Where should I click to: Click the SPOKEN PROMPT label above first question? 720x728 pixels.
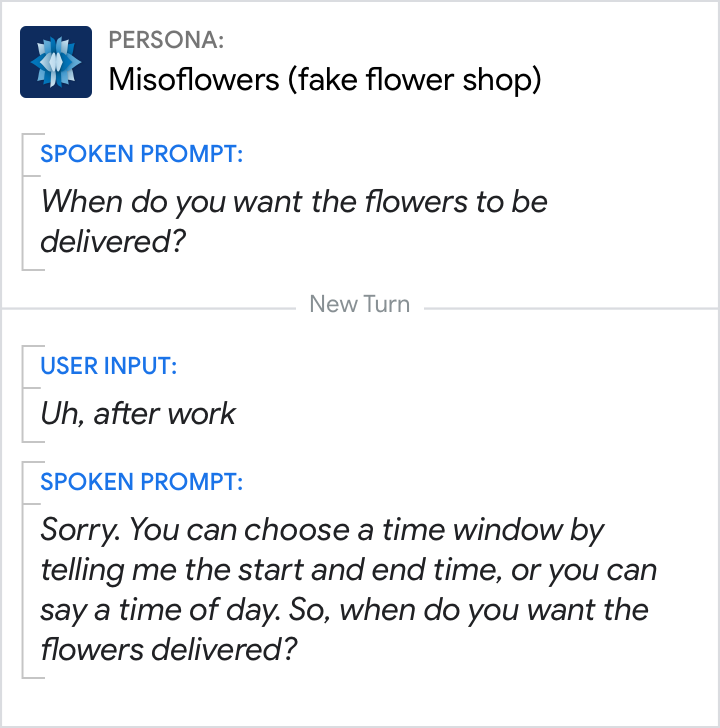coord(141,155)
